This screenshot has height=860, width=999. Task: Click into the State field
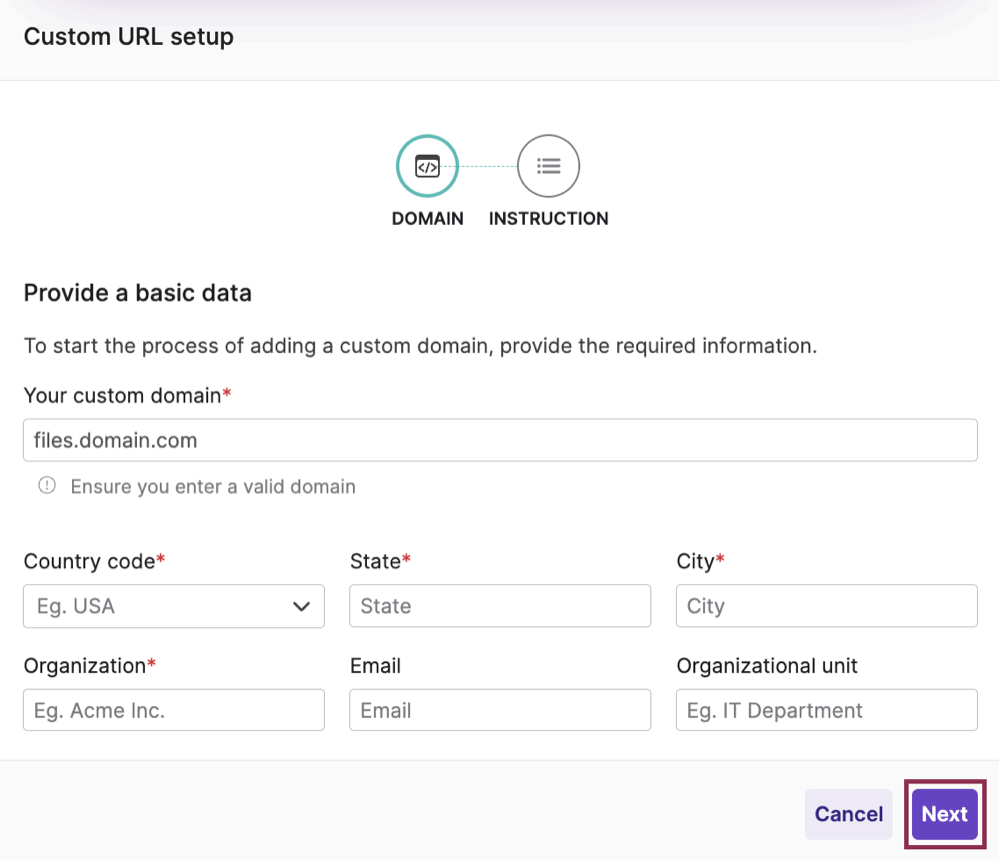point(500,606)
